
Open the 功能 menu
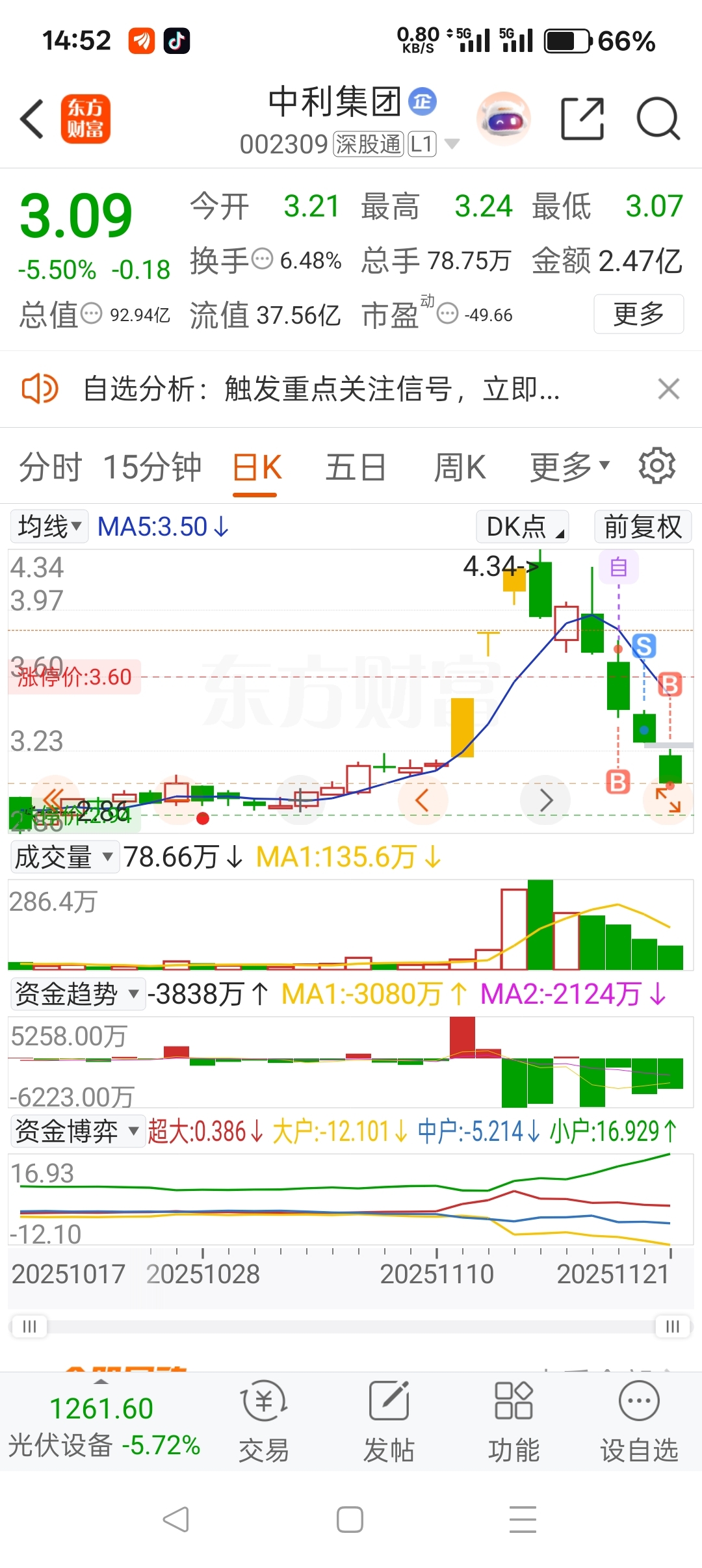point(513,1421)
